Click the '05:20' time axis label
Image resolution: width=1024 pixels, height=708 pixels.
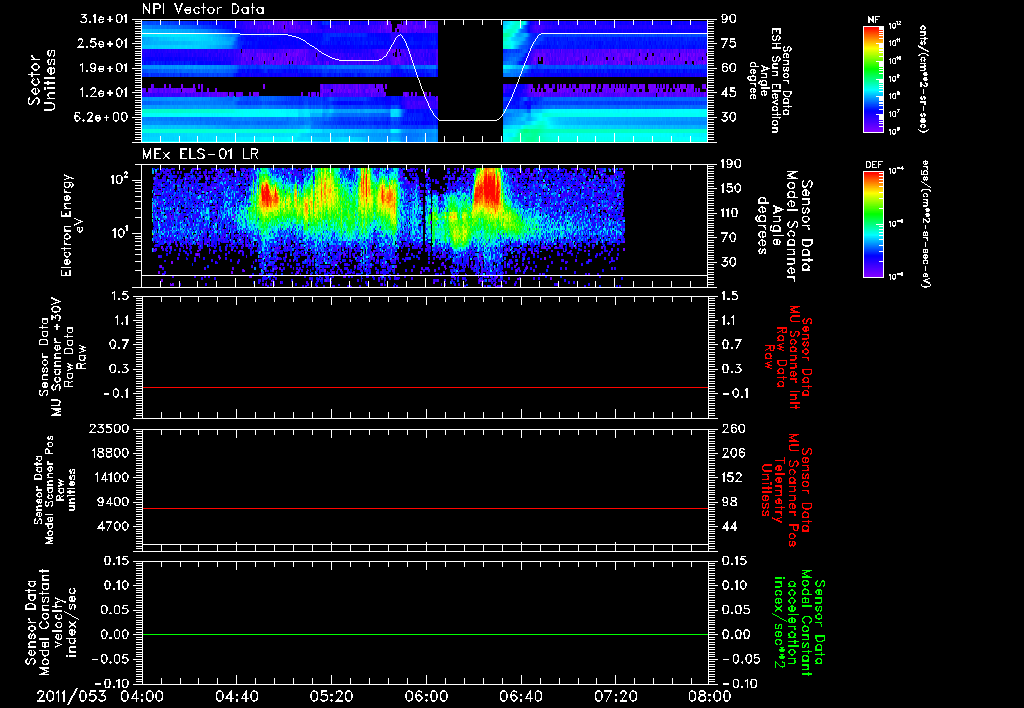tap(331, 696)
